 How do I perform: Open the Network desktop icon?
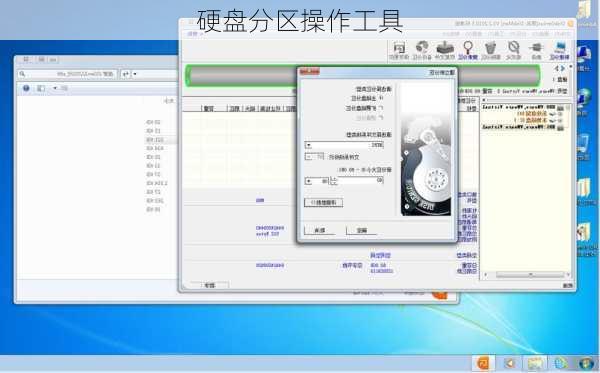pos(584,101)
